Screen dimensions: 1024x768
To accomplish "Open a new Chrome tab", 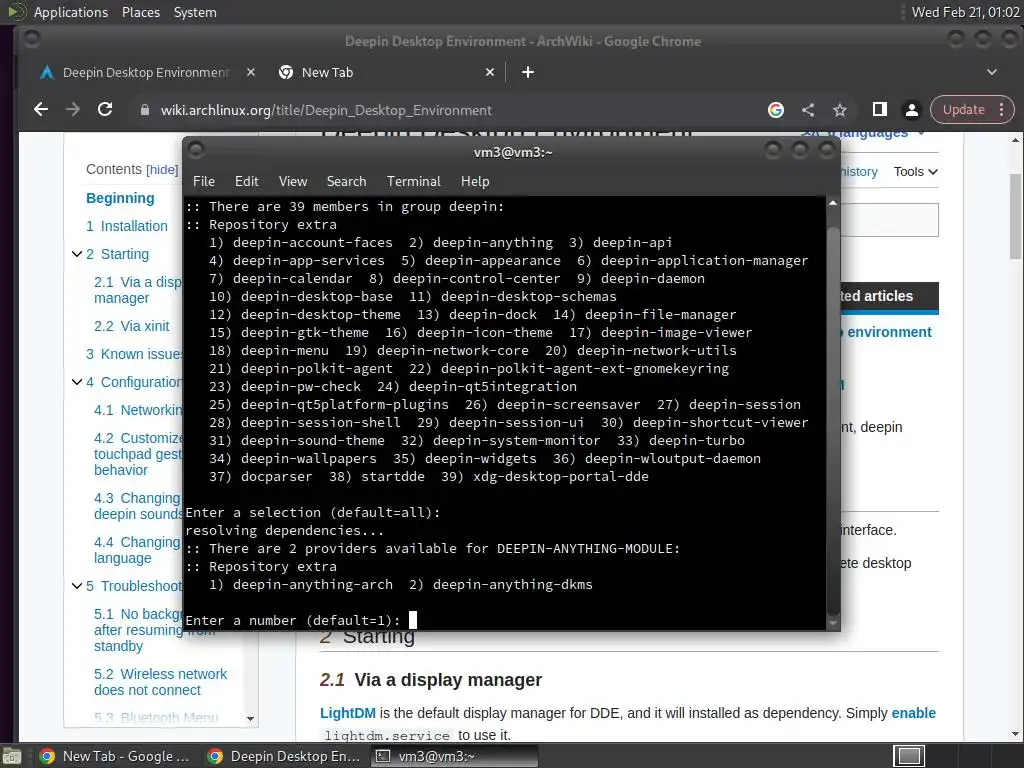I will [528, 72].
